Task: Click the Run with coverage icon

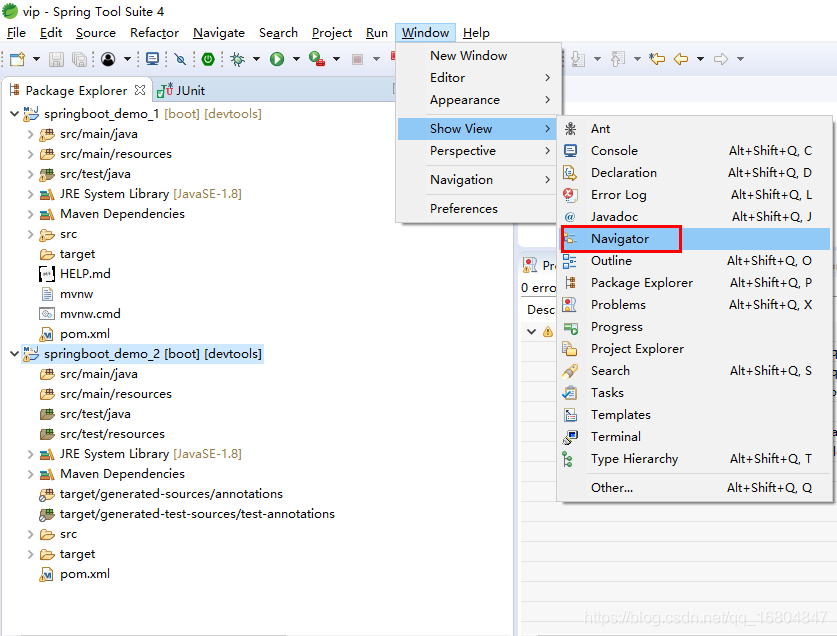Action: click(317, 59)
